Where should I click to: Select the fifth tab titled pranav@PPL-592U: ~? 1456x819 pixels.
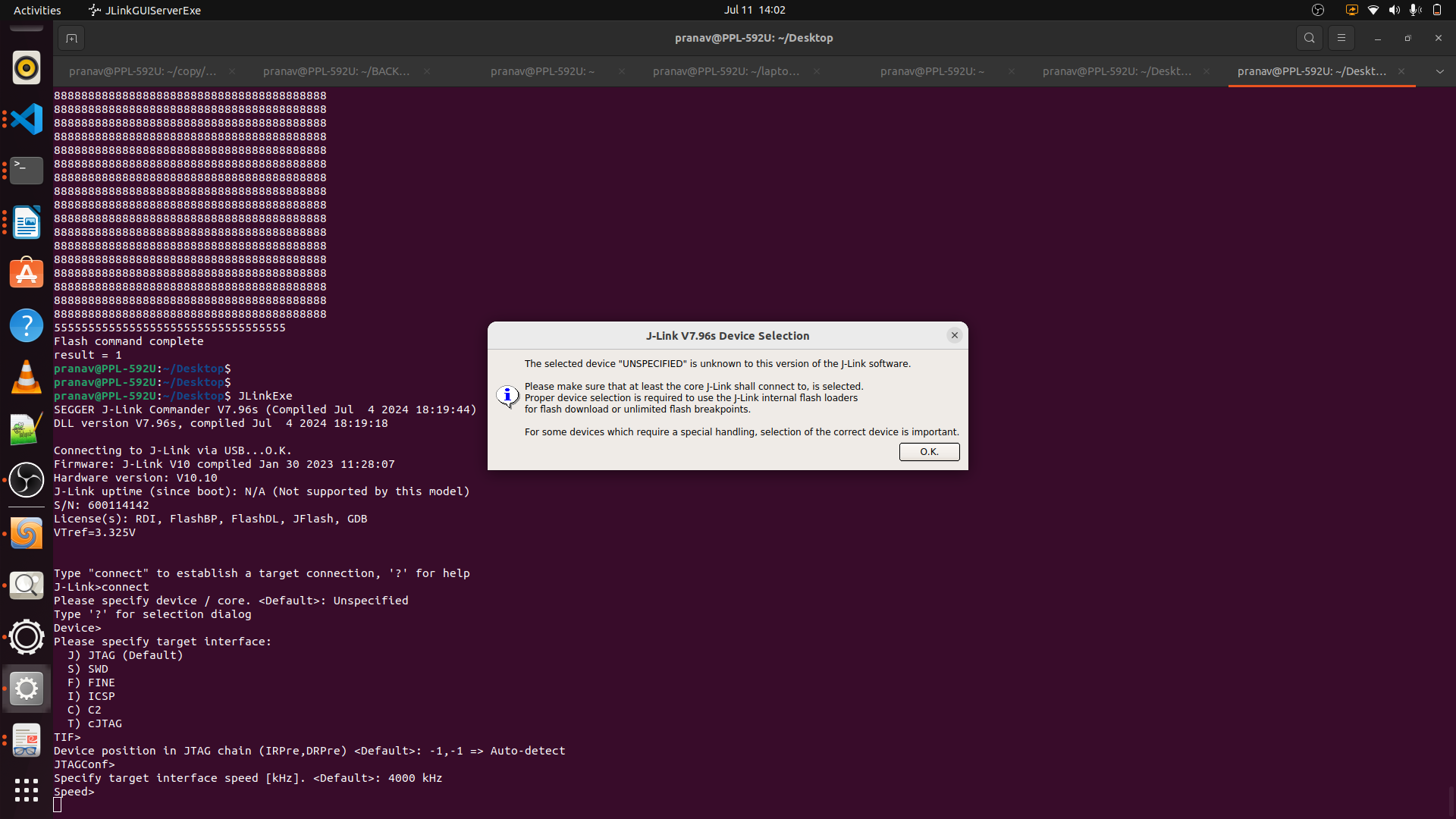click(x=932, y=71)
